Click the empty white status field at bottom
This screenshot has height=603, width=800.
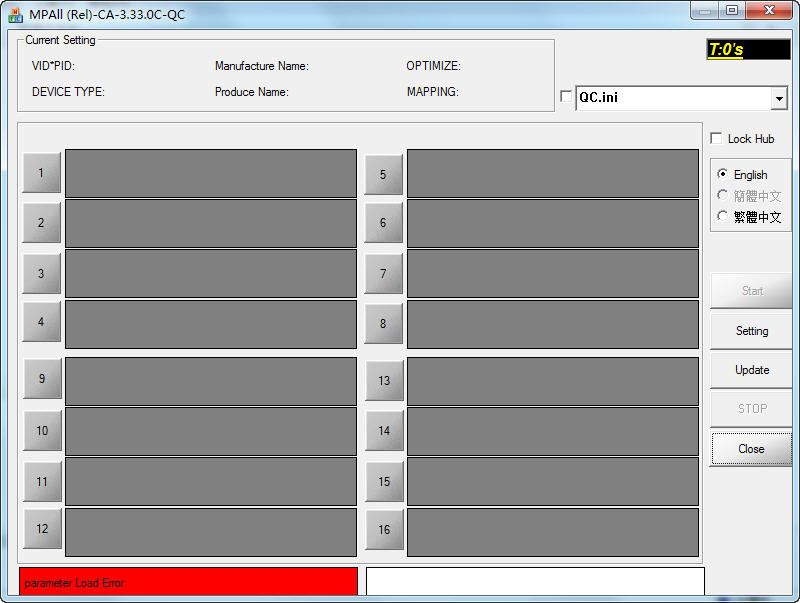tap(535, 582)
